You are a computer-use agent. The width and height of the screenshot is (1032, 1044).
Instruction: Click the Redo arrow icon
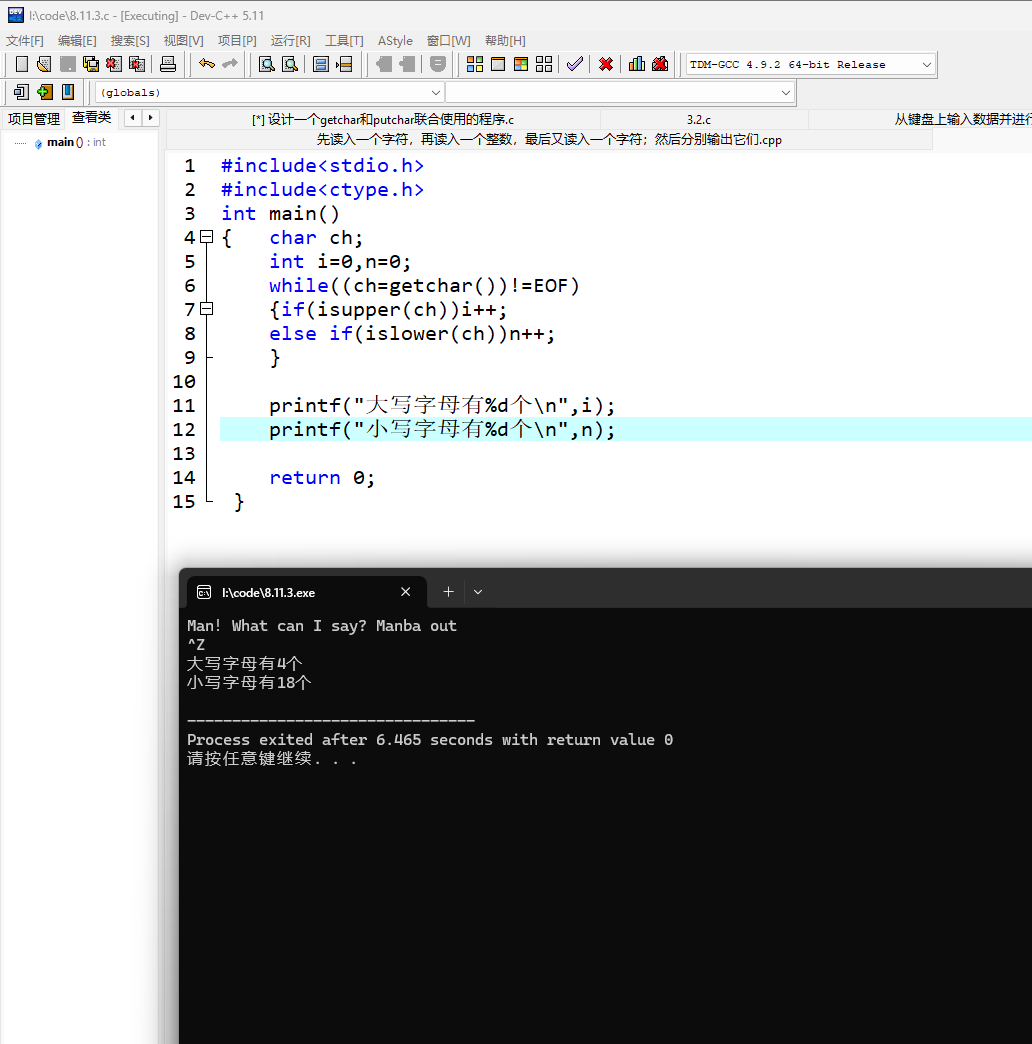230,64
